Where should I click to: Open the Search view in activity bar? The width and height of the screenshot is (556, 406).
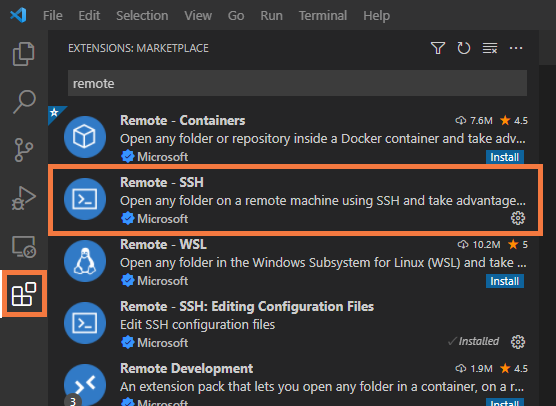pyautogui.click(x=24, y=102)
